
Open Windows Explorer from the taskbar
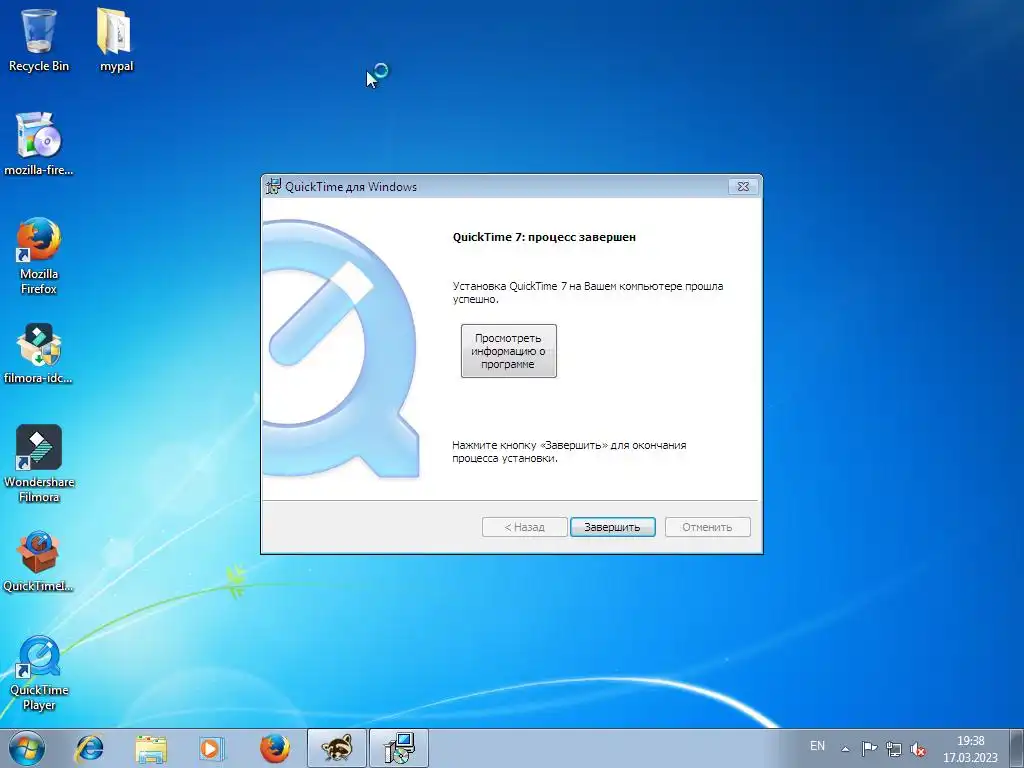point(151,748)
